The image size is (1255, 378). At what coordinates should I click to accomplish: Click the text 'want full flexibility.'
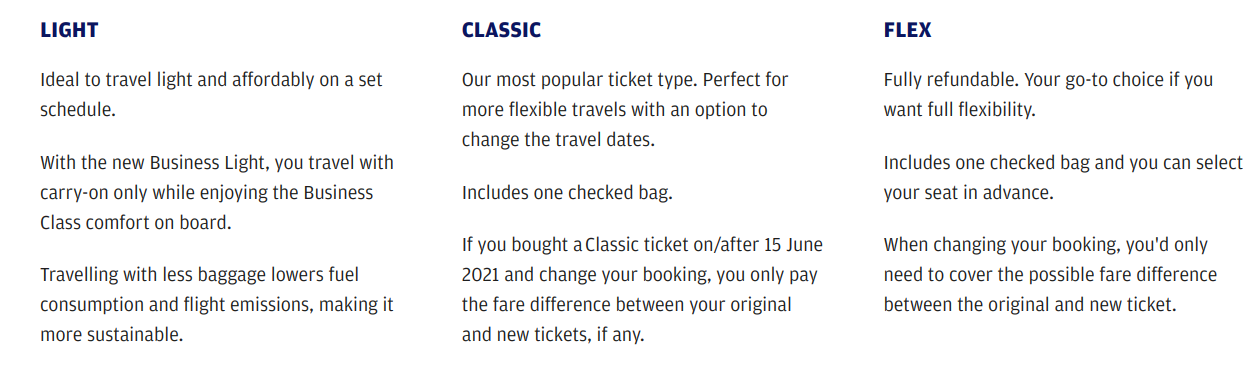[959, 110]
